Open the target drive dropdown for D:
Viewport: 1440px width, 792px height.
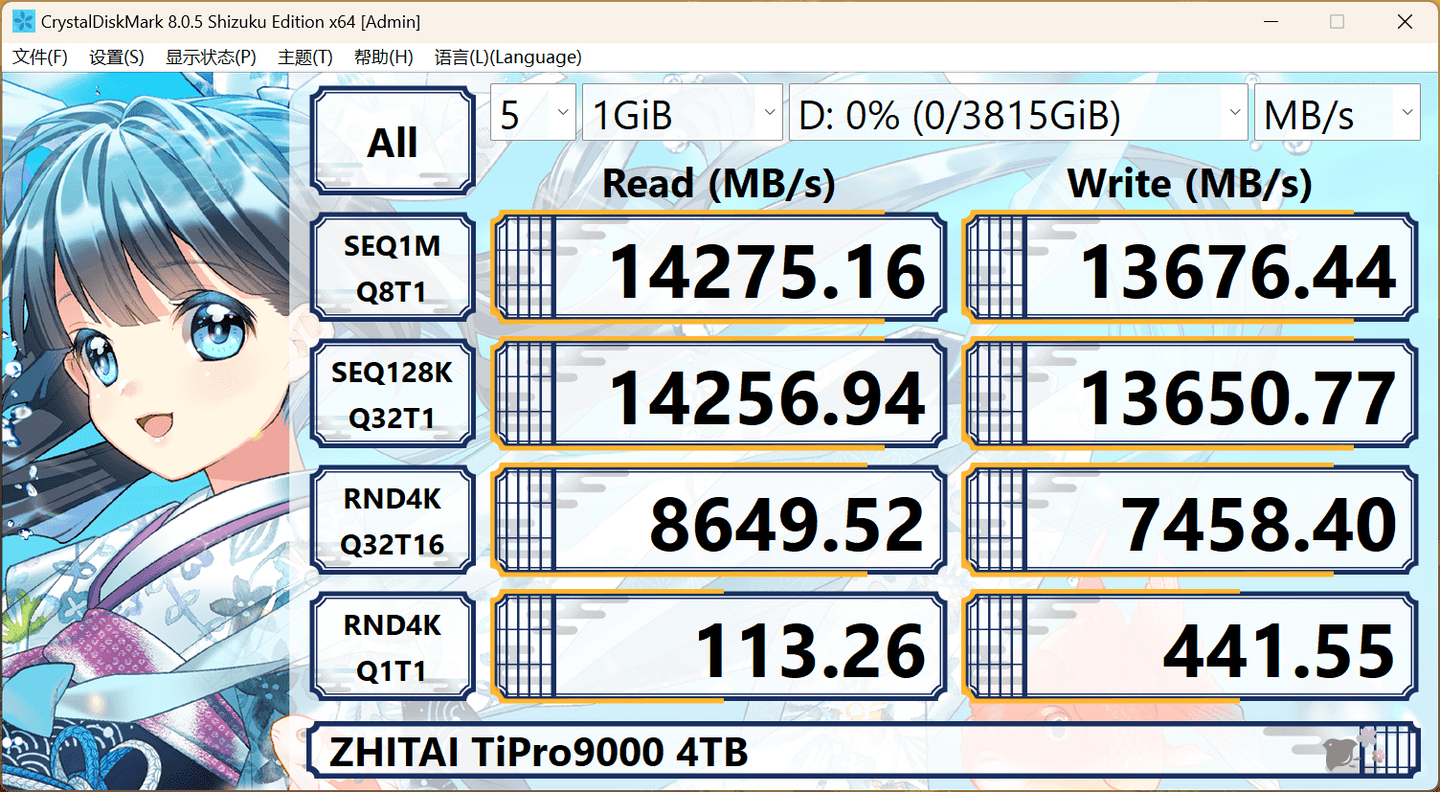[x=1017, y=112]
